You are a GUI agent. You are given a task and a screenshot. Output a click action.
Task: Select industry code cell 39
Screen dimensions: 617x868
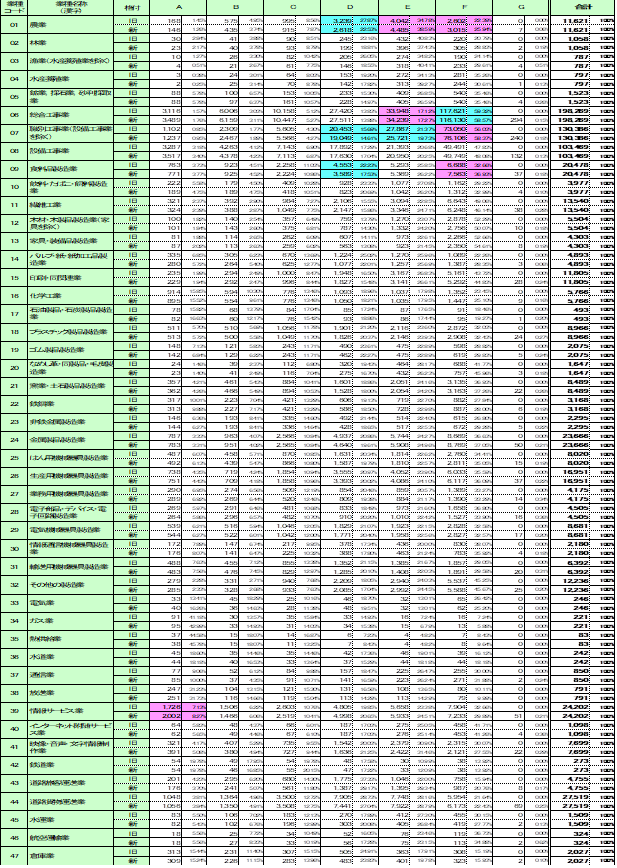(14, 711)
